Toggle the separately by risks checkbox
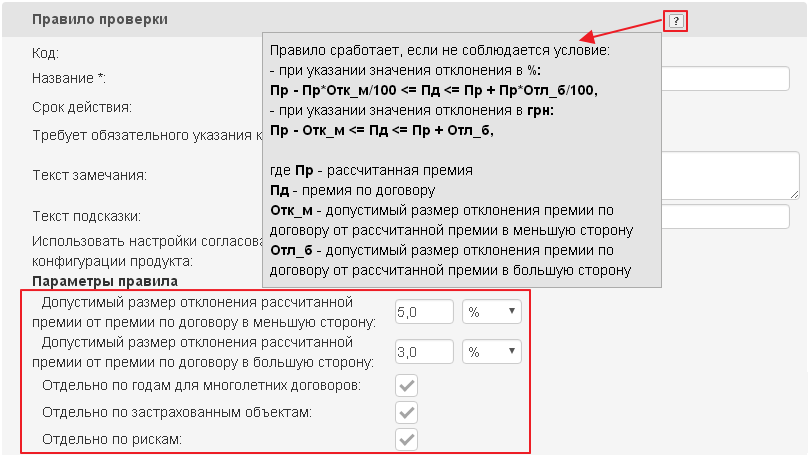The image size is (808, 455). pos(407,439)
